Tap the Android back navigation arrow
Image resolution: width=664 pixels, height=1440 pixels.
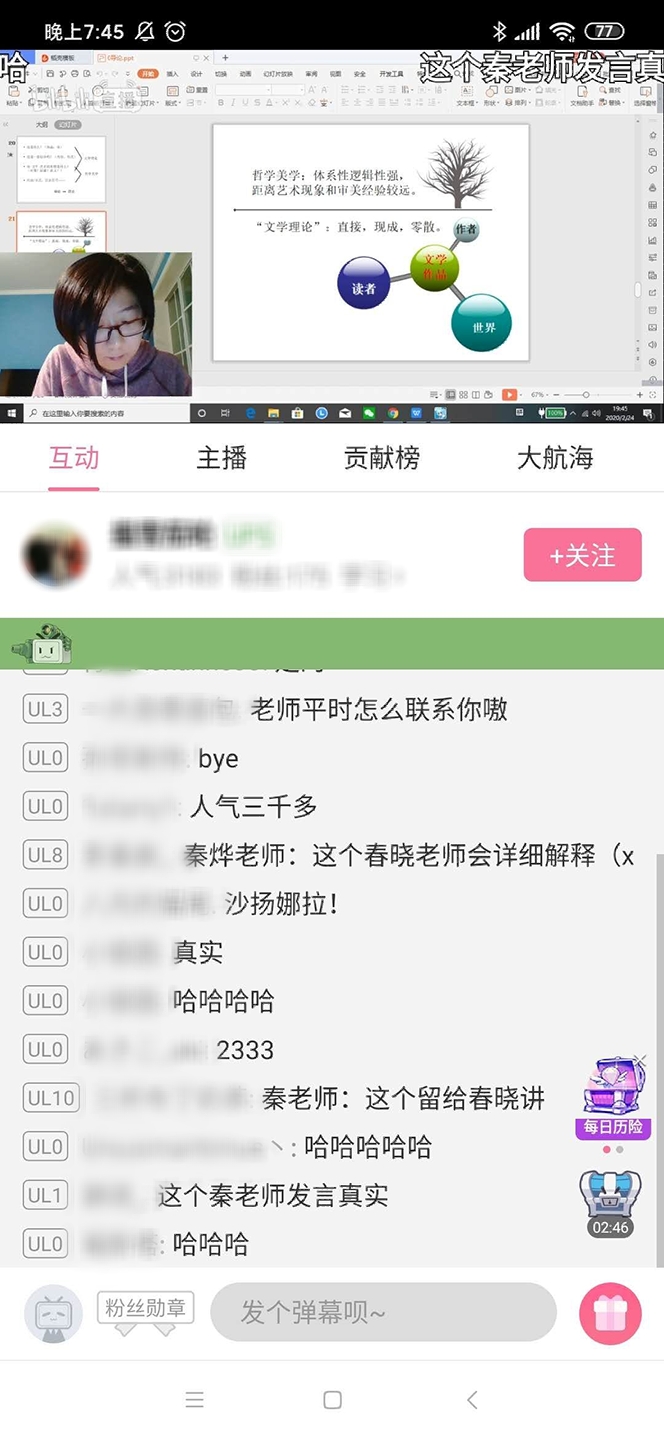click(x=472, y=1400)
